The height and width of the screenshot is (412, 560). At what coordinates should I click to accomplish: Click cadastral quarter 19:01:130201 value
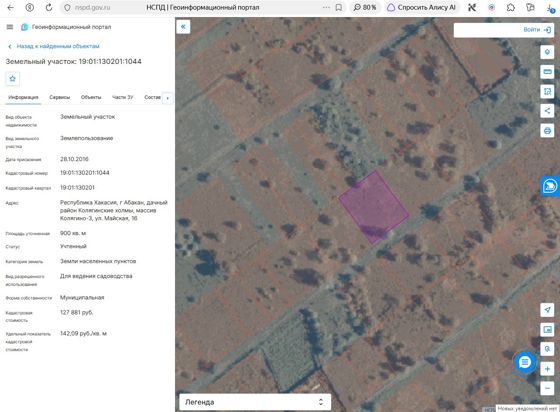77,187
